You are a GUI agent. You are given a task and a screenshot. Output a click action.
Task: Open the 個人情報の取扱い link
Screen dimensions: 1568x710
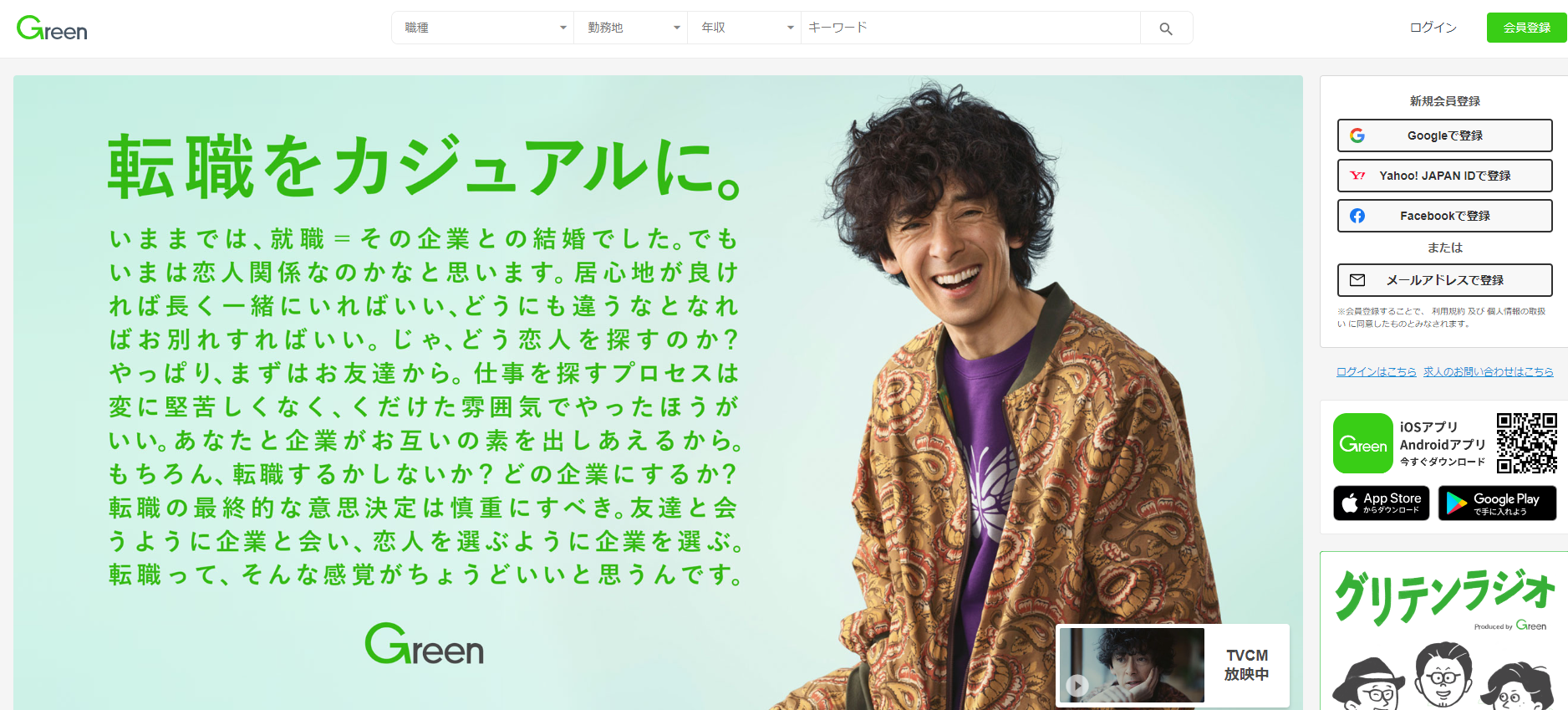coord(1516,311)
